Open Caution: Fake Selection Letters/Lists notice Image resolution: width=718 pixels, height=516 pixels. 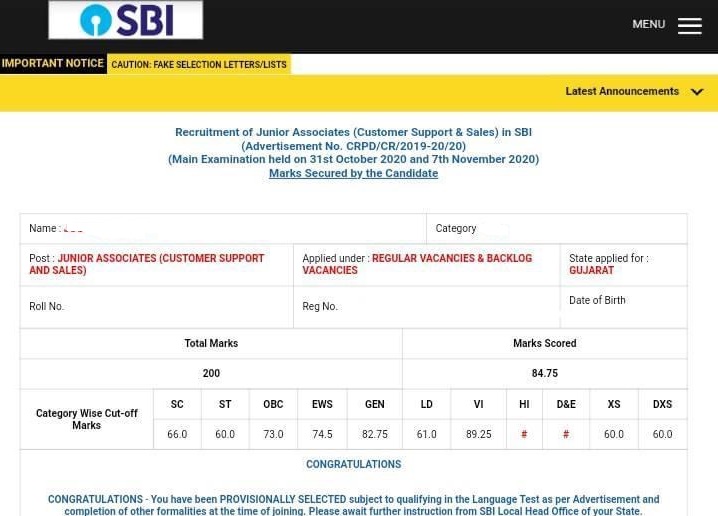point(199,65)
